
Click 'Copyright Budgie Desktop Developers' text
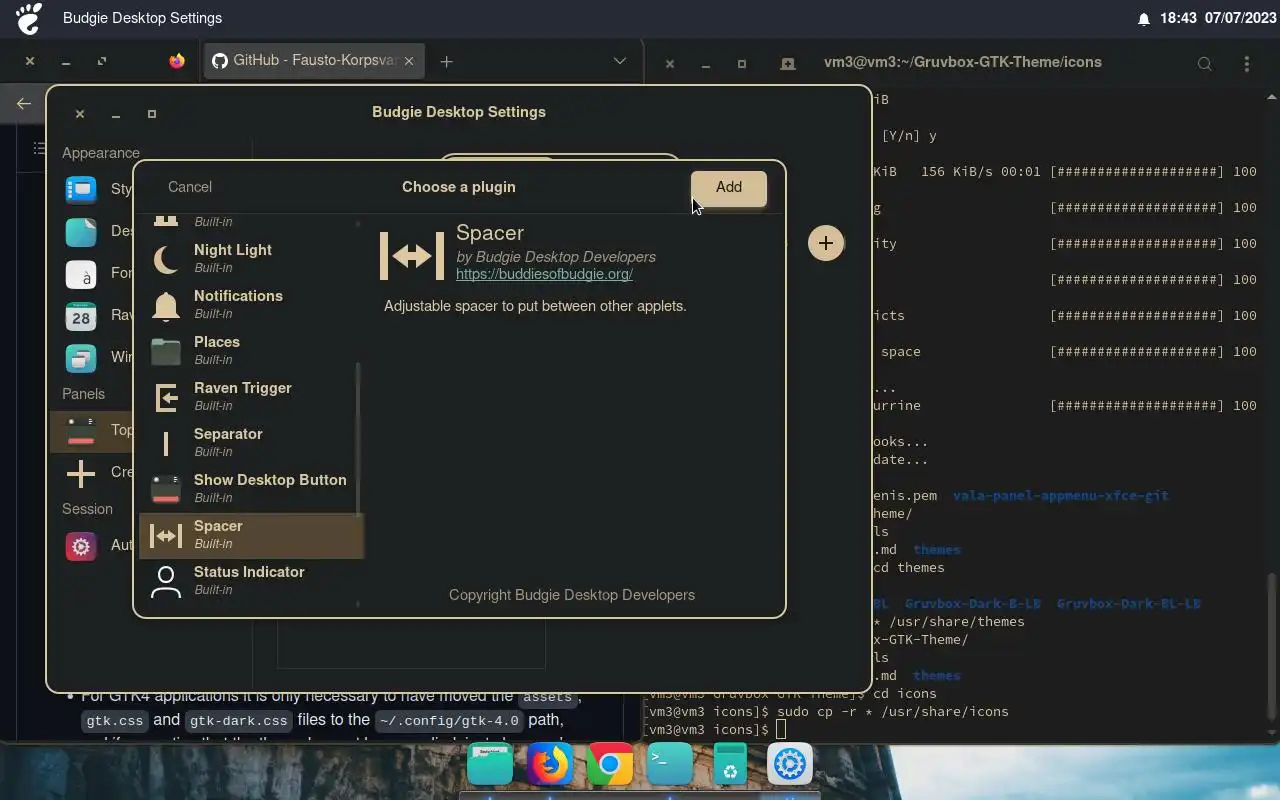point(572,595)
